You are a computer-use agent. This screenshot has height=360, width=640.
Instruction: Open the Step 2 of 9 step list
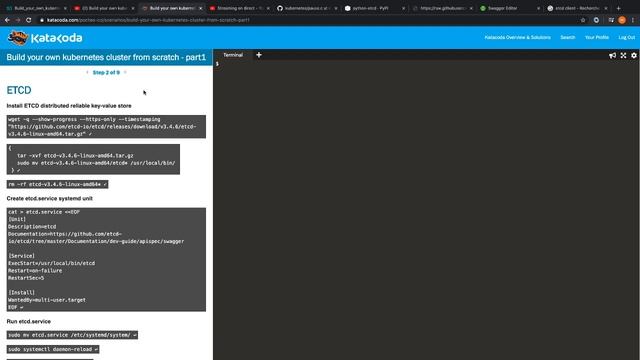tap(106, 72)
